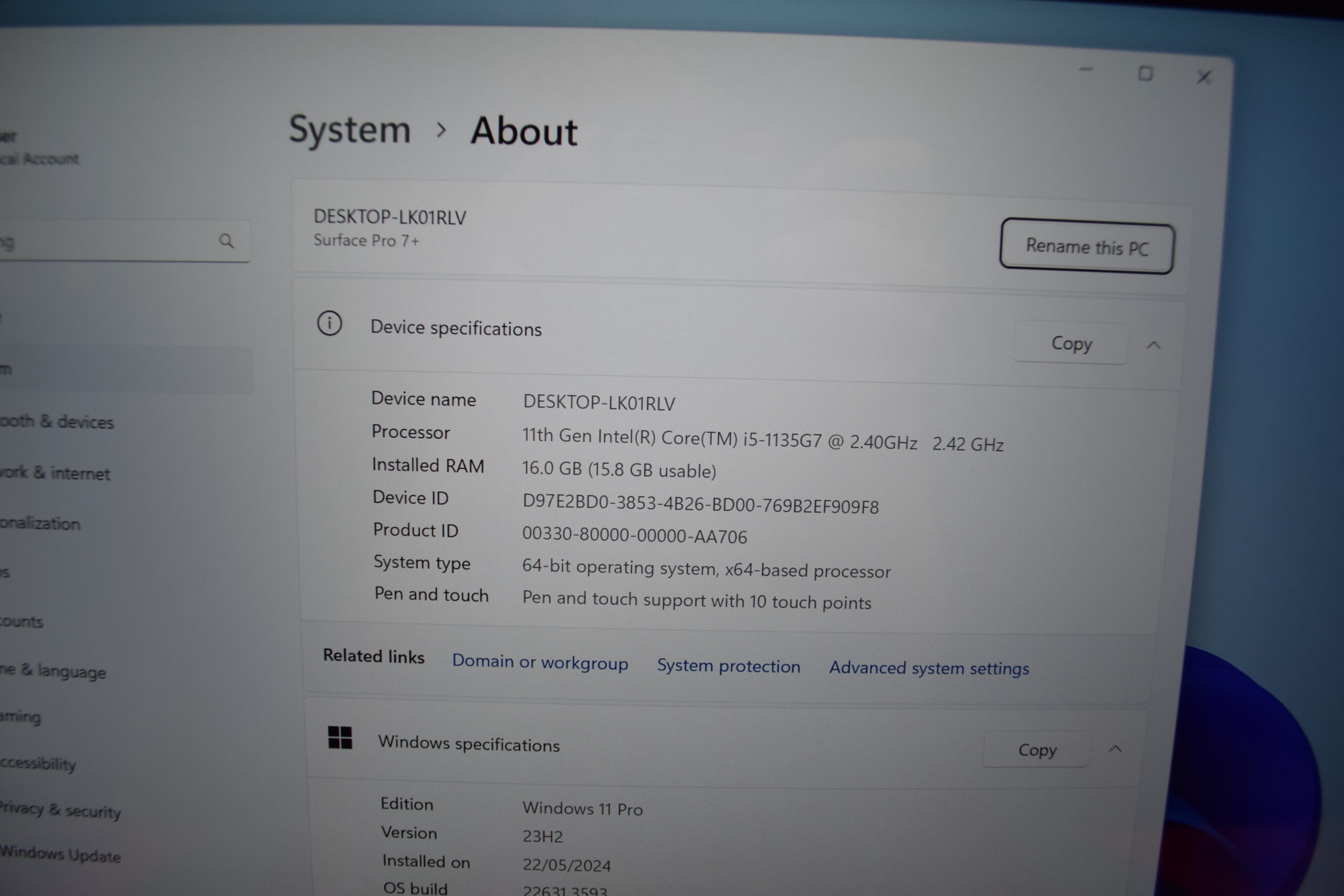Viewport: 1344px width, 896px height.
Task: Open Bluetooth & devices in sidebar
Action: tap(57, 421)
